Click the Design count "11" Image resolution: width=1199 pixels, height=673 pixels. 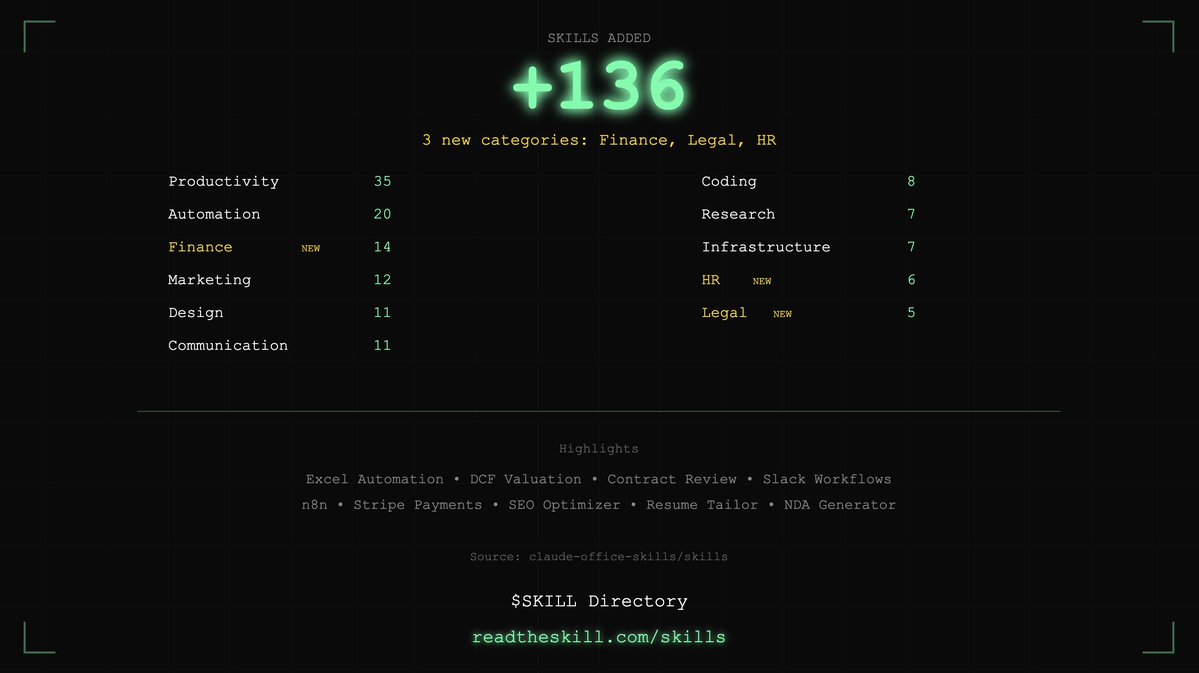(382, 313)
